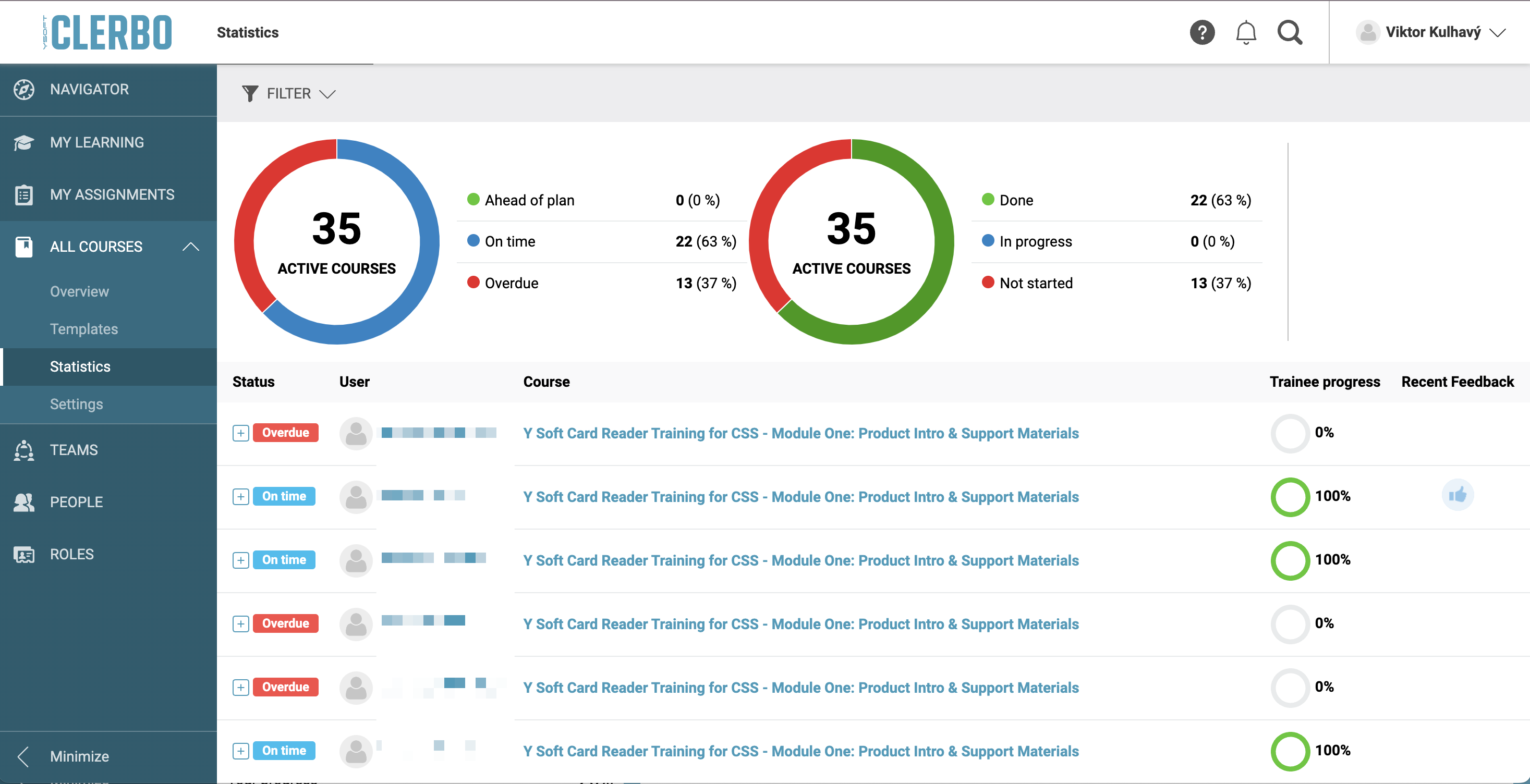The height and width of the screenshot is (784, 1530).
Task: Click the red Overdue badge in first row
Action: (286, 432)
